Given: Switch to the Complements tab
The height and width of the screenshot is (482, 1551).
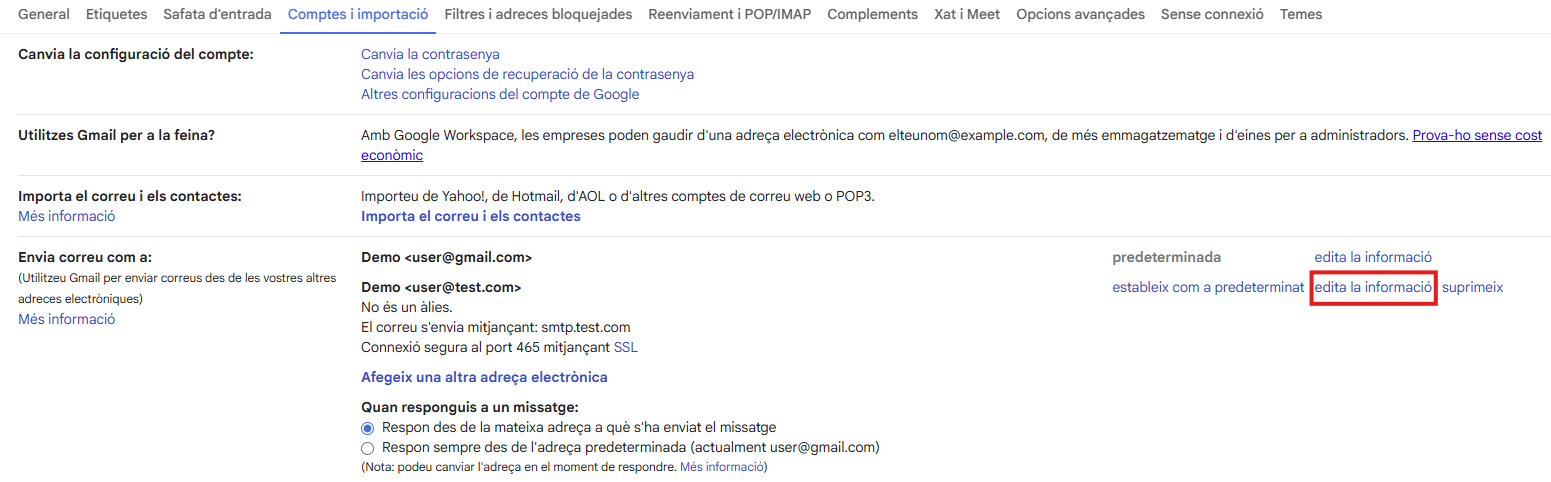Looking at the screenshot, I should [x=872, y=14].
